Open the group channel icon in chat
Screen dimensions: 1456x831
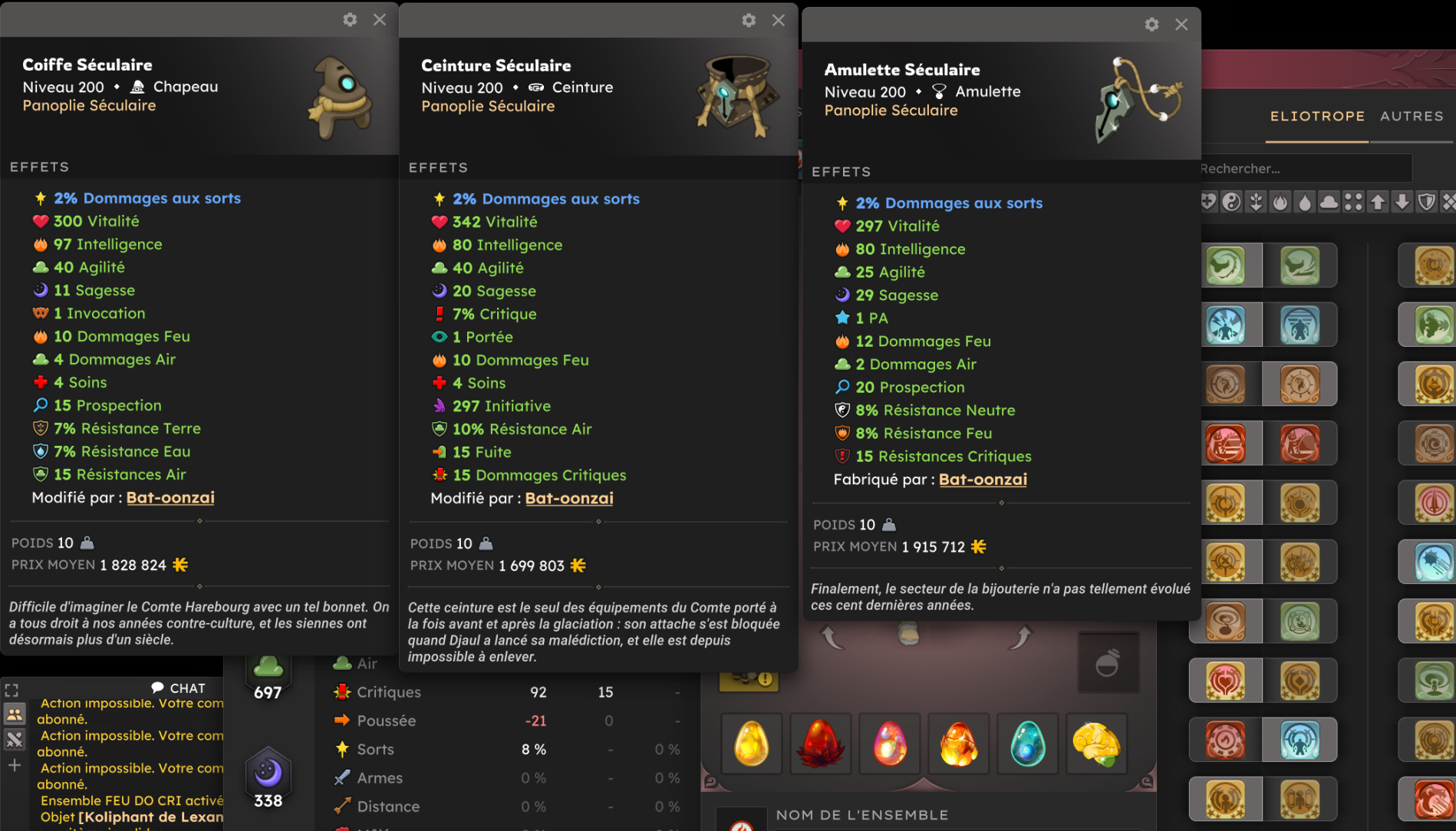tap(15, 714)
